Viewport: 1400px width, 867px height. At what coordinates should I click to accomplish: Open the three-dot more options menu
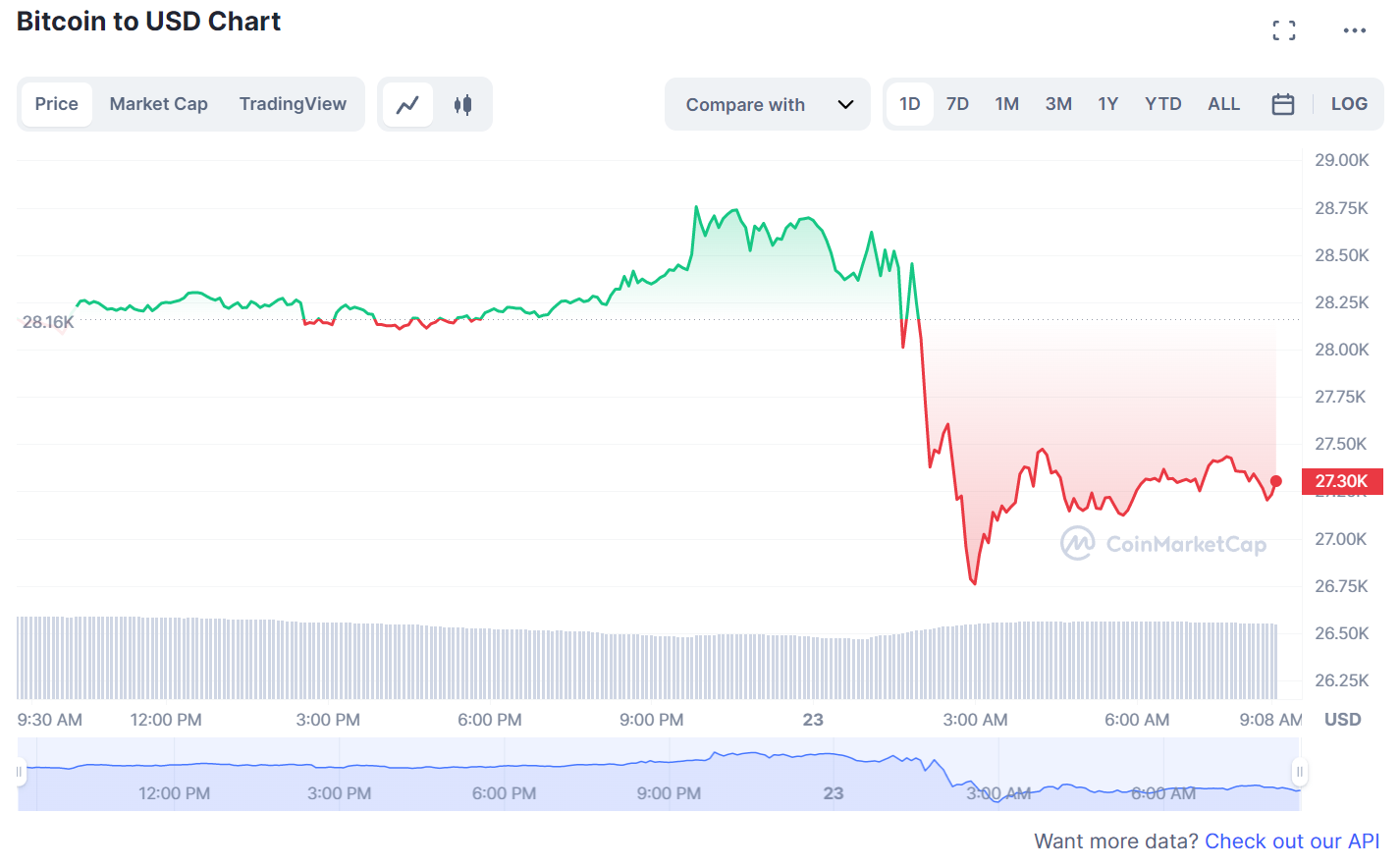[x=1354, y=30]
